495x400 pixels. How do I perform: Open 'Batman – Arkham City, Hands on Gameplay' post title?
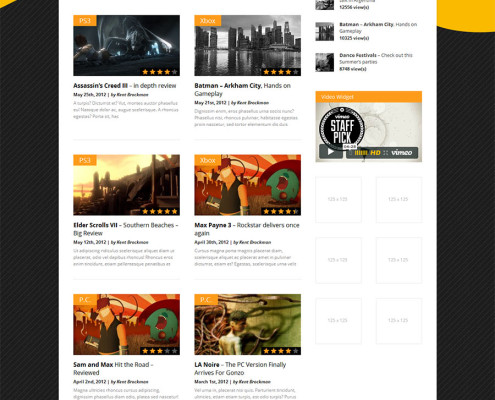(243, 90)
